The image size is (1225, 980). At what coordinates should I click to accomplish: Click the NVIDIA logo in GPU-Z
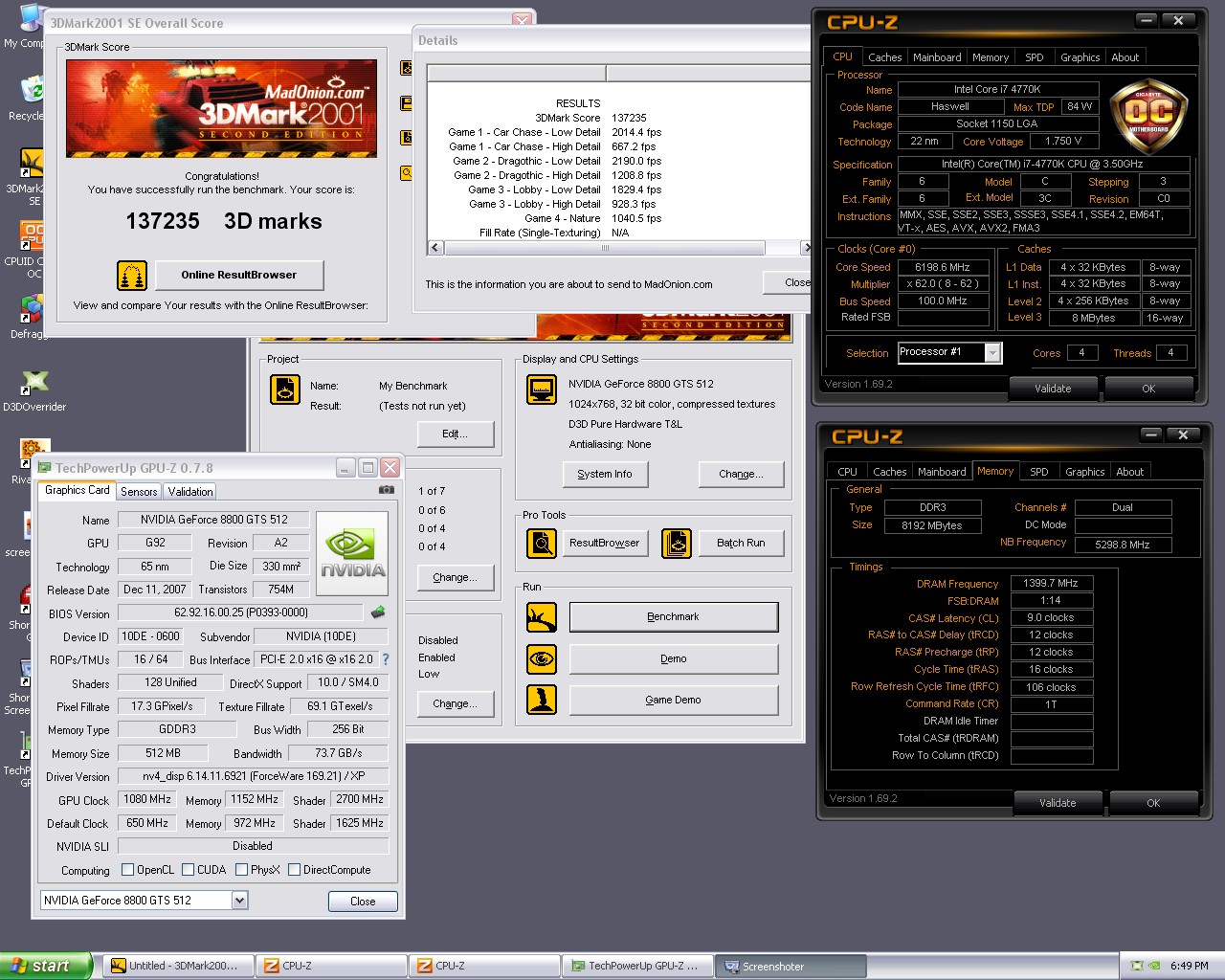(352, 553)
